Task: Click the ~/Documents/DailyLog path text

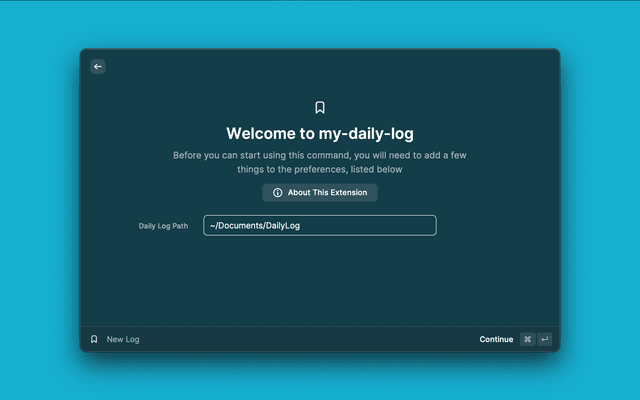Action: [x=255, y=226]
